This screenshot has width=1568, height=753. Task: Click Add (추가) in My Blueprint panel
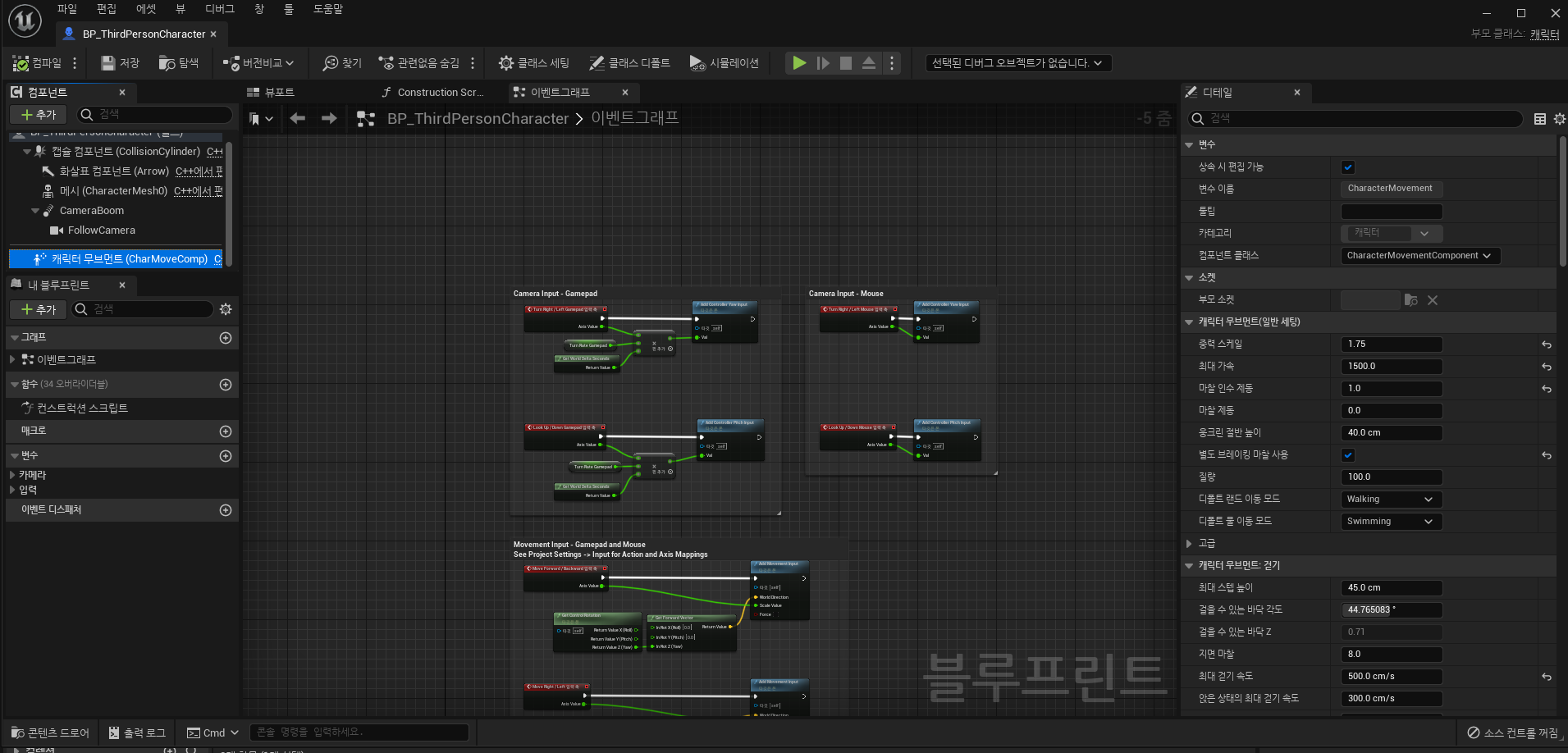tap(38, 309)
